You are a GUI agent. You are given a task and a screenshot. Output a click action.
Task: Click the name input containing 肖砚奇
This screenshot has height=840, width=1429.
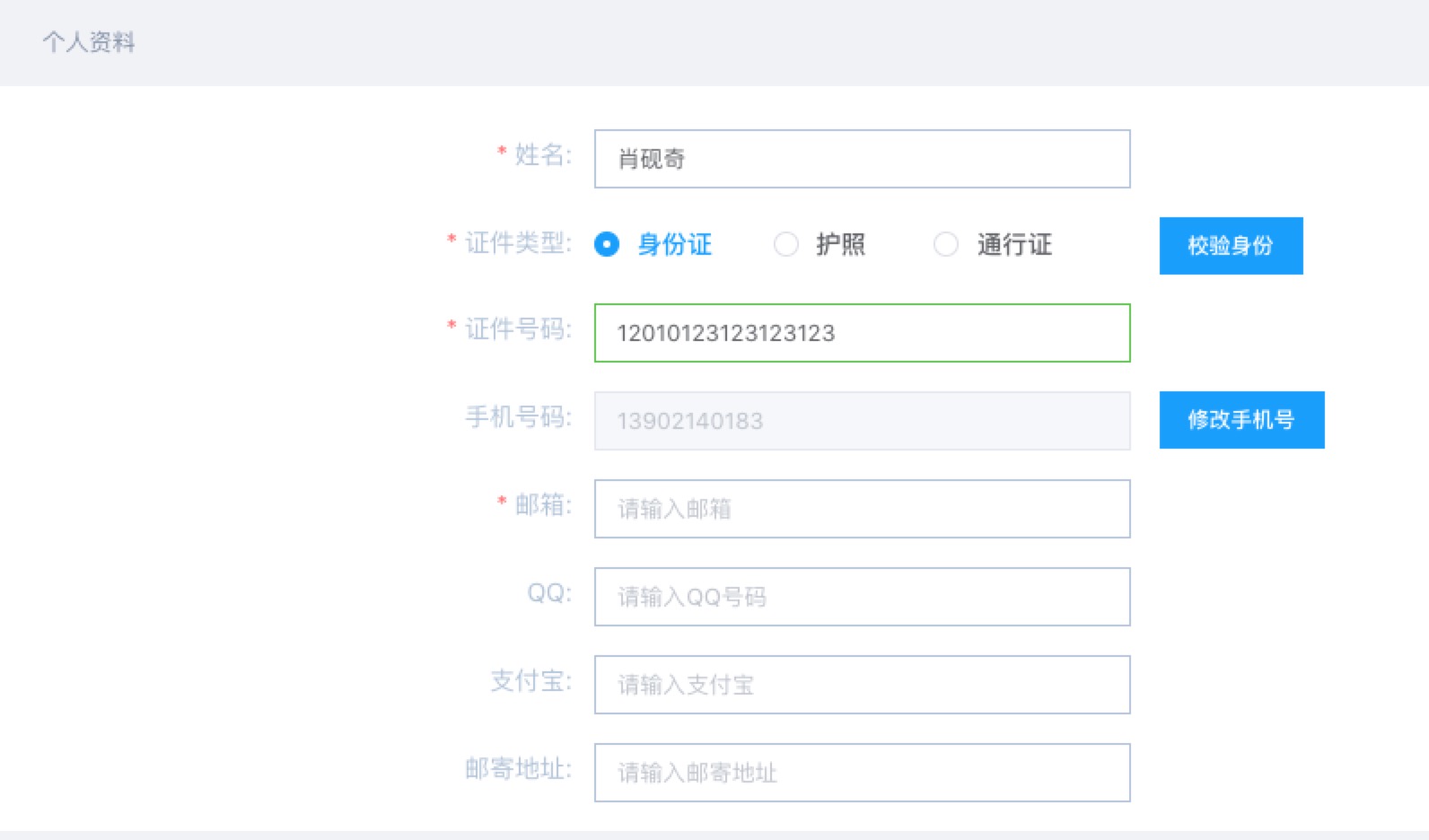(862, 159)
